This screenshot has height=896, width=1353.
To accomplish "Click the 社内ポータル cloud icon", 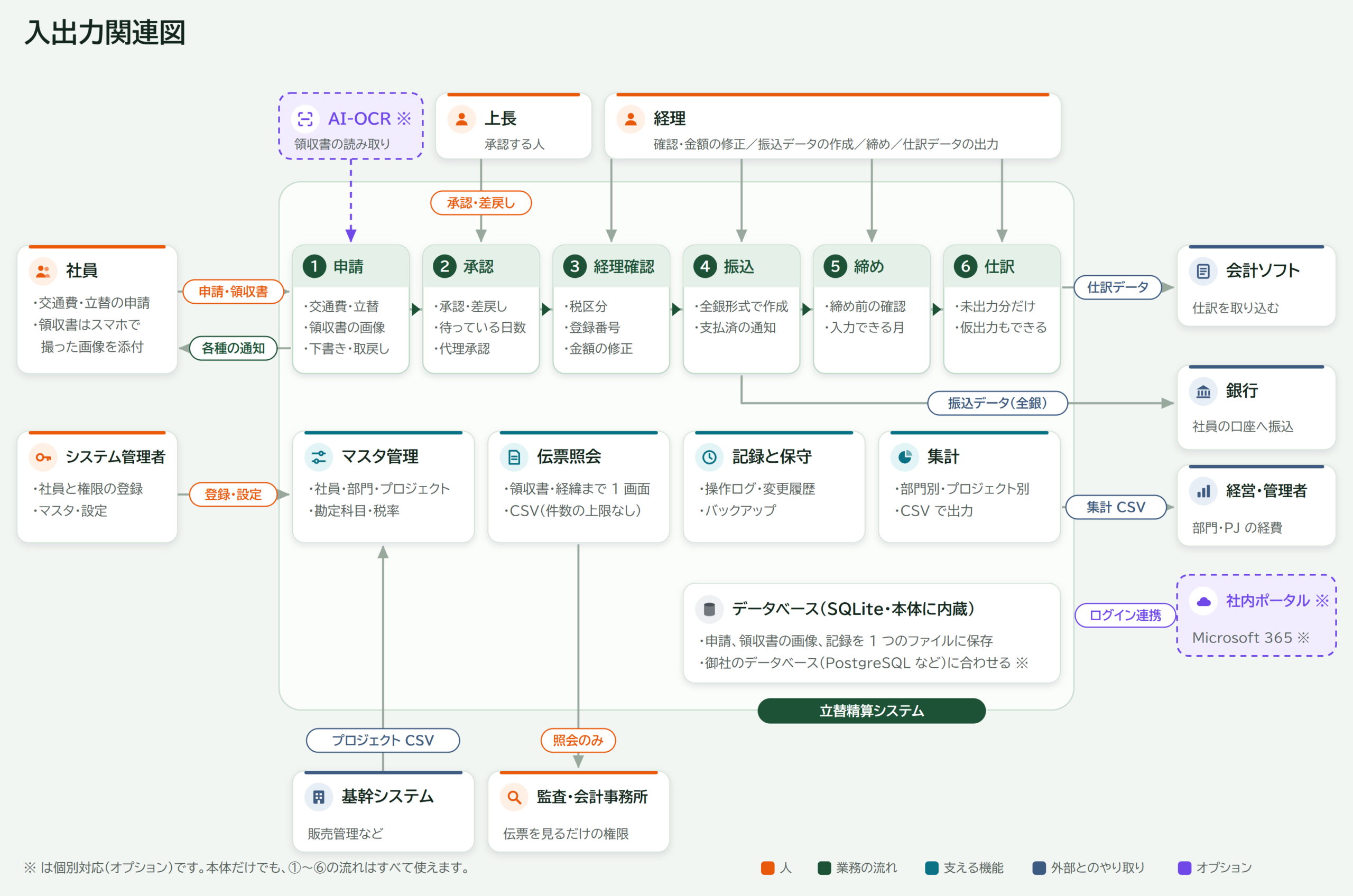I will point(1203,601).
